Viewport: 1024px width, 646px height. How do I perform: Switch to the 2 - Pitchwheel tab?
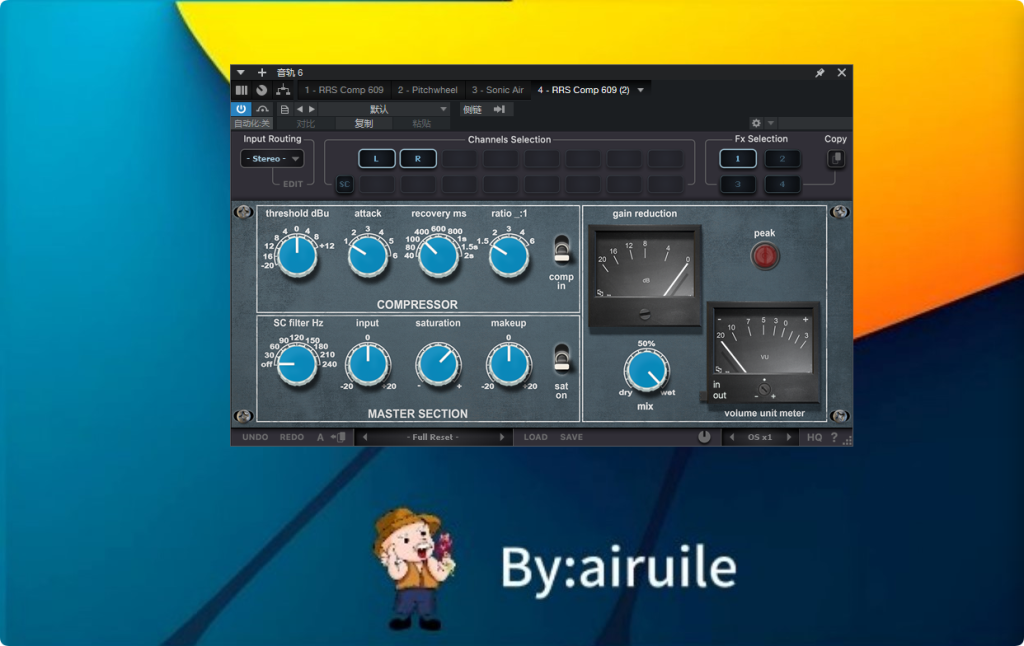coord(428,90)
